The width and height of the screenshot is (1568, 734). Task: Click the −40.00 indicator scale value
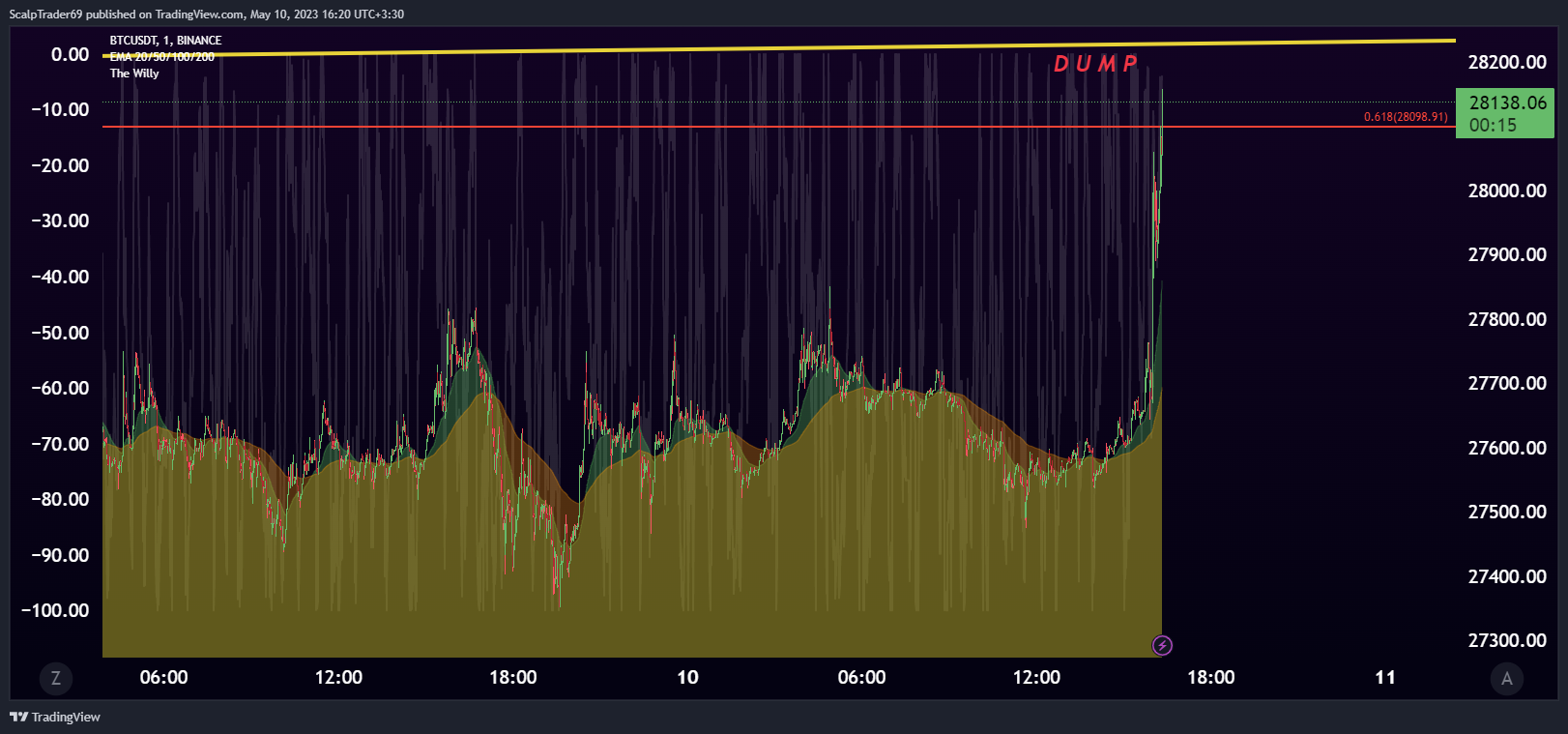(60, 277)
